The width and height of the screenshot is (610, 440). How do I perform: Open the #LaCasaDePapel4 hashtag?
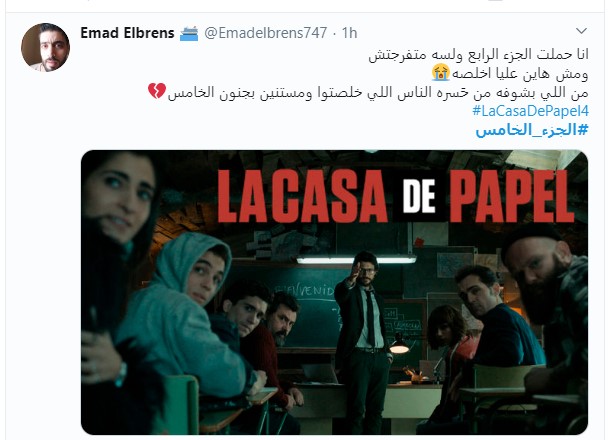tap(531, 111)
